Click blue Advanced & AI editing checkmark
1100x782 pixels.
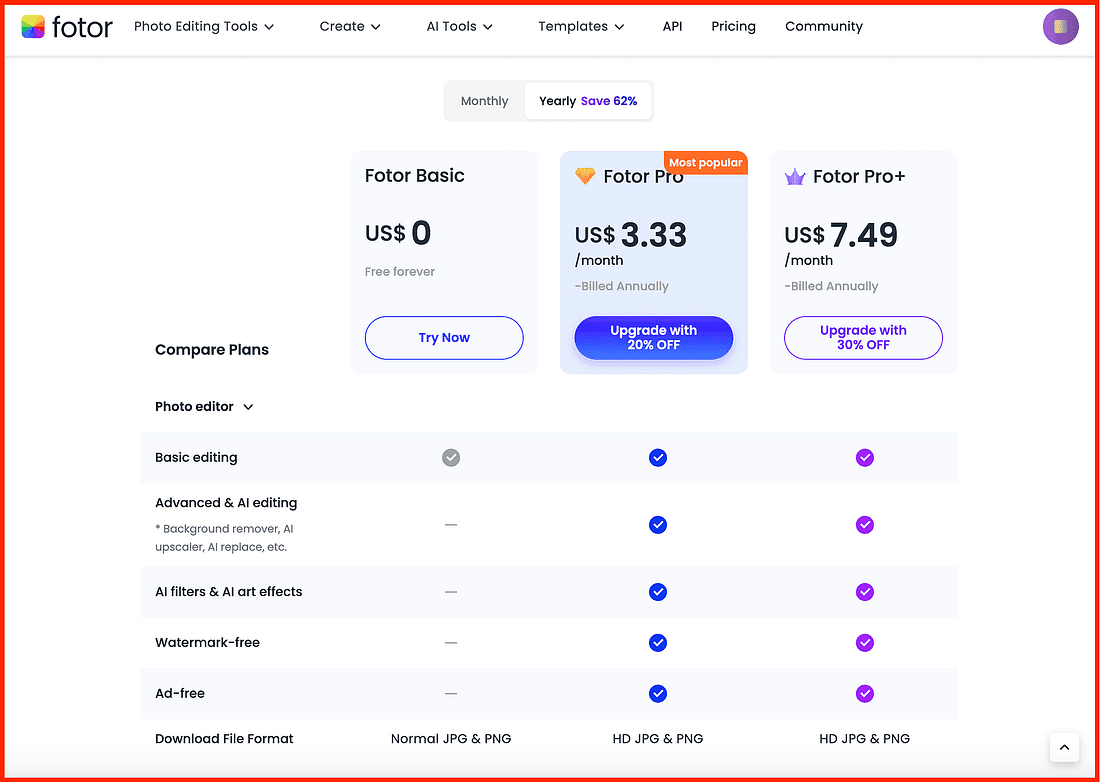click(657, 525)
